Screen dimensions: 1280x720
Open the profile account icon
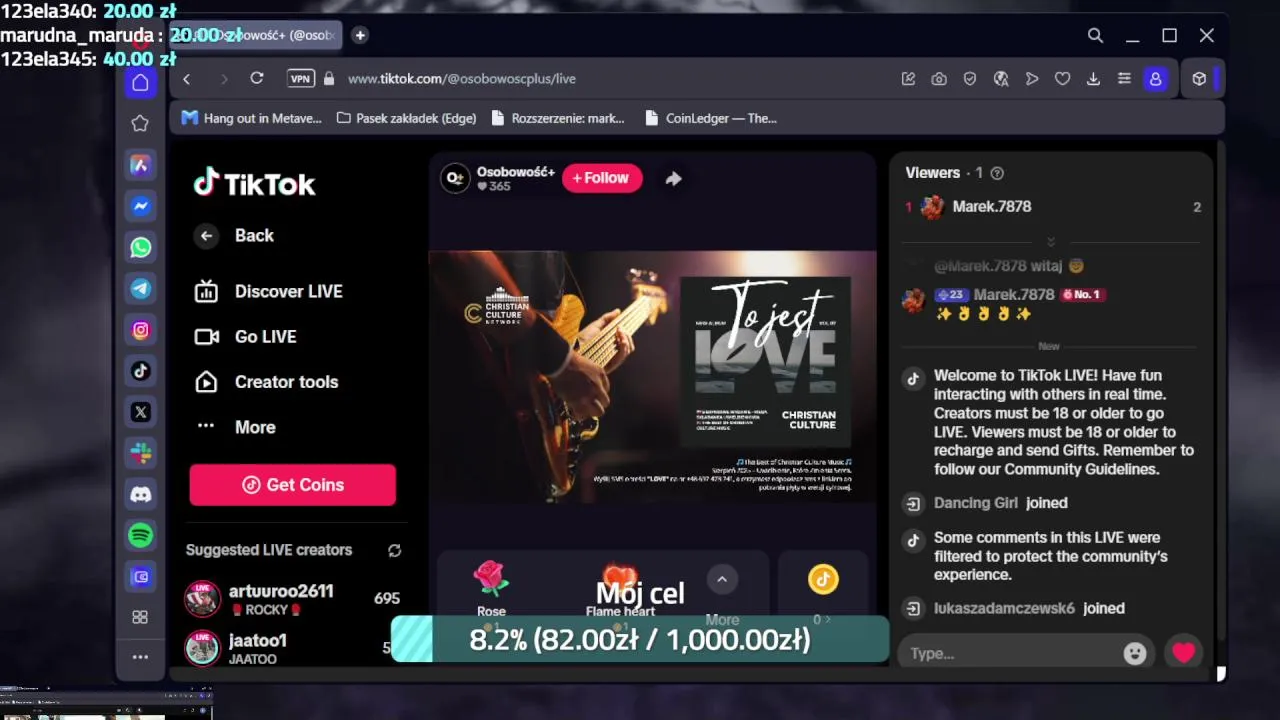(x=1156, y=78)
